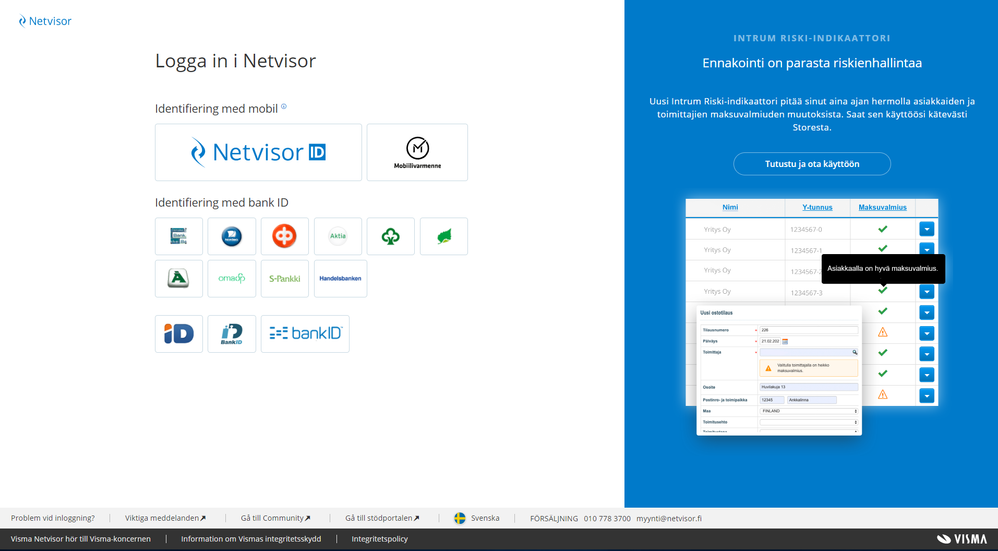Sort by Nimi column header

[730, 207]
